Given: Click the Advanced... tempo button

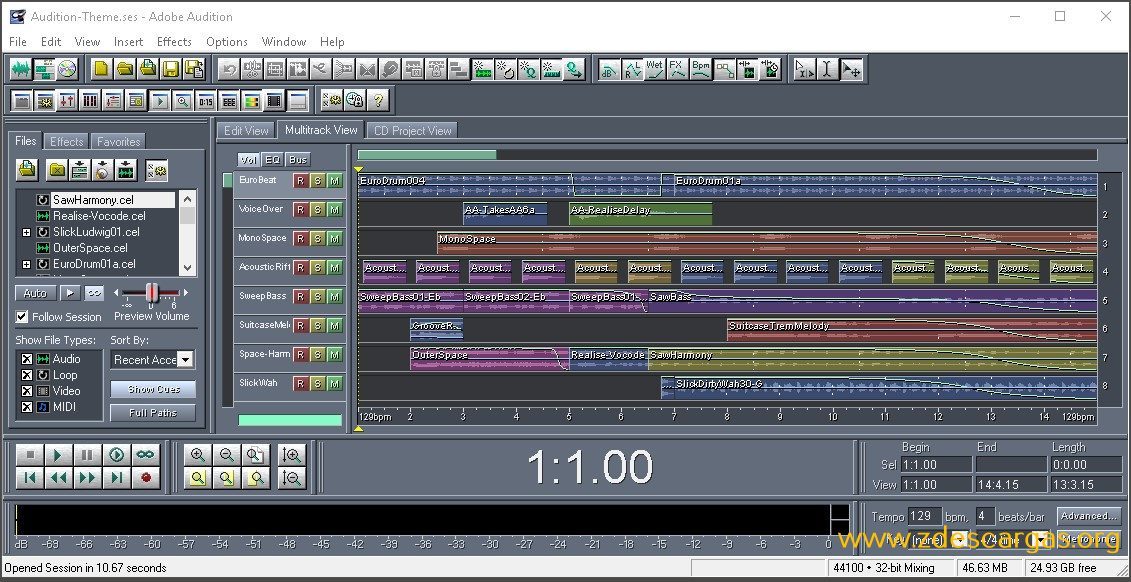Looking at the screenshot, I should tap(1088, 516).
